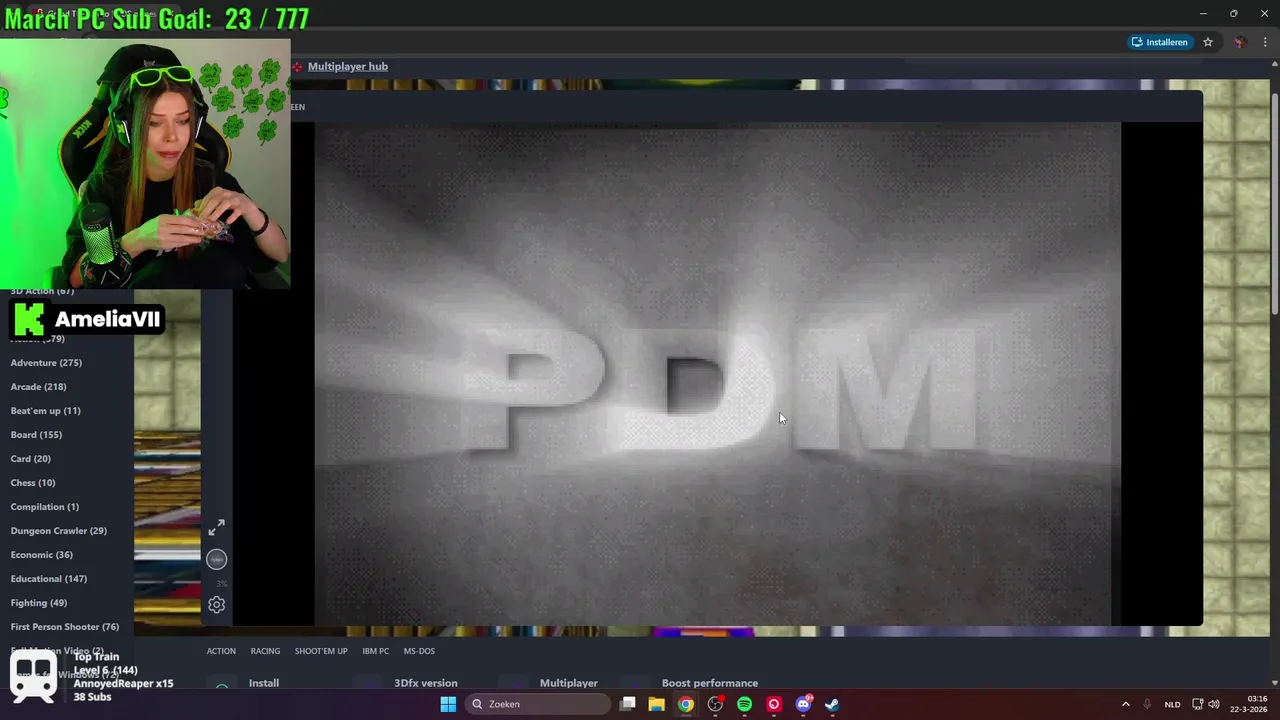Click the ACTION tag
The height and width of the screenshot is (720, 1280).
[x=221, y=651]
